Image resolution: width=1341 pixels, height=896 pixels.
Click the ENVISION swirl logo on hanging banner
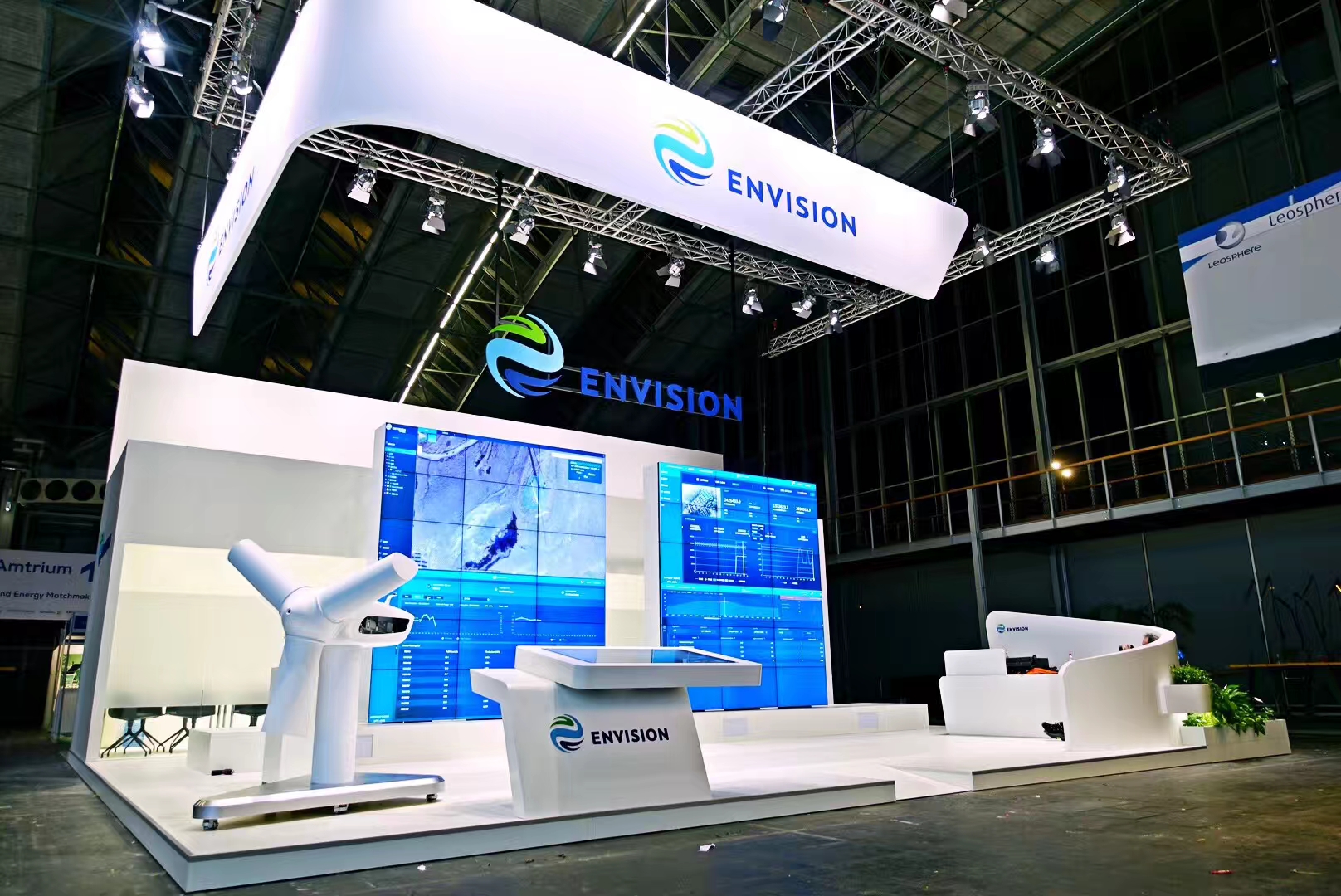(x=683, y=153)
